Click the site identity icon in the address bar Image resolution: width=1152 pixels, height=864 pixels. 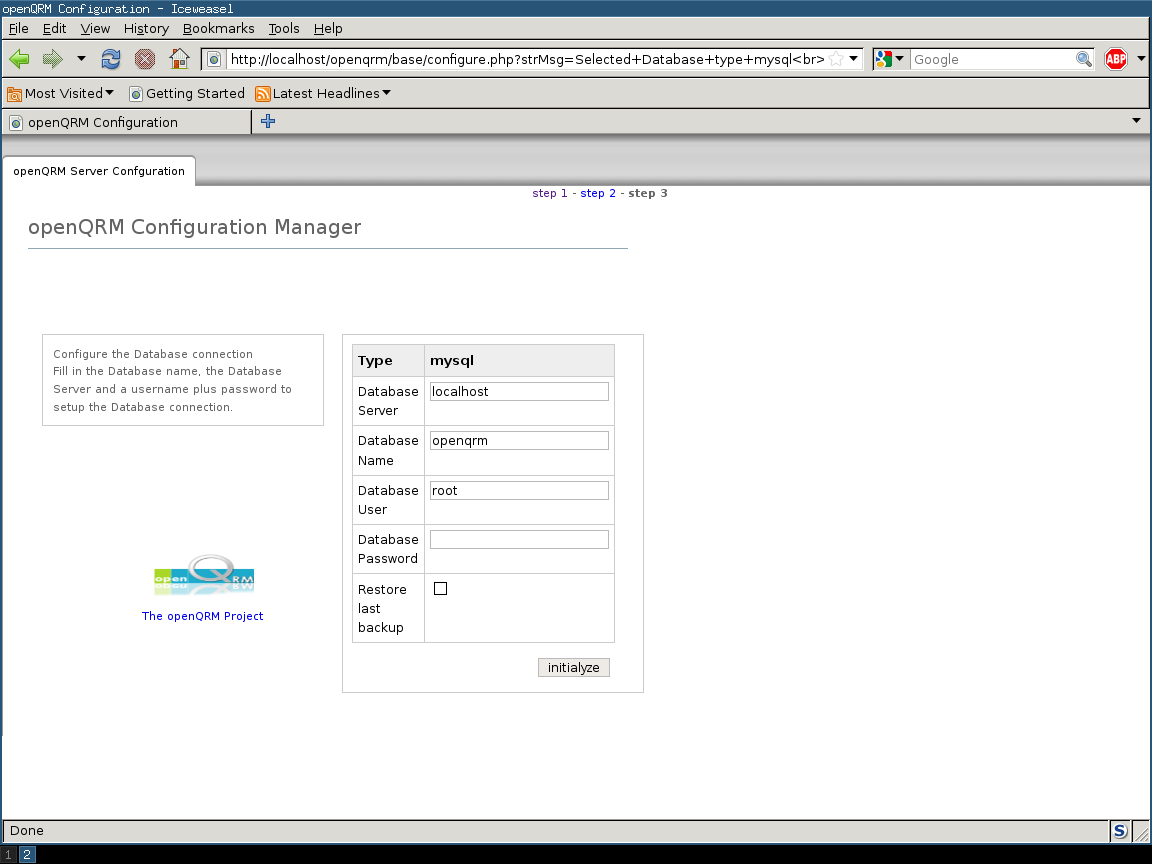pos(214,59)
